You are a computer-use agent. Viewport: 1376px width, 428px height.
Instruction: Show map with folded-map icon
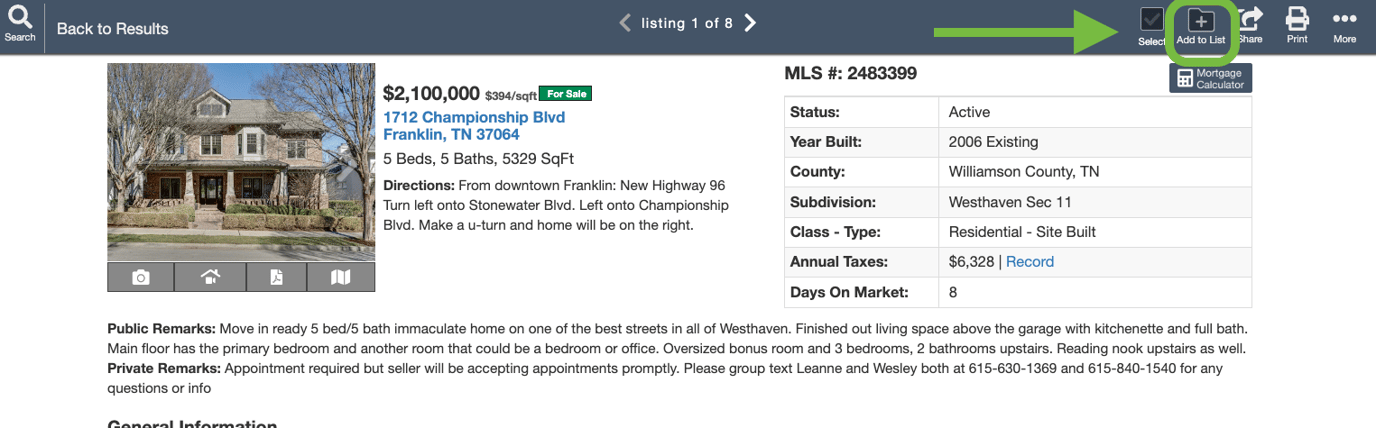(x=341, y=277)
